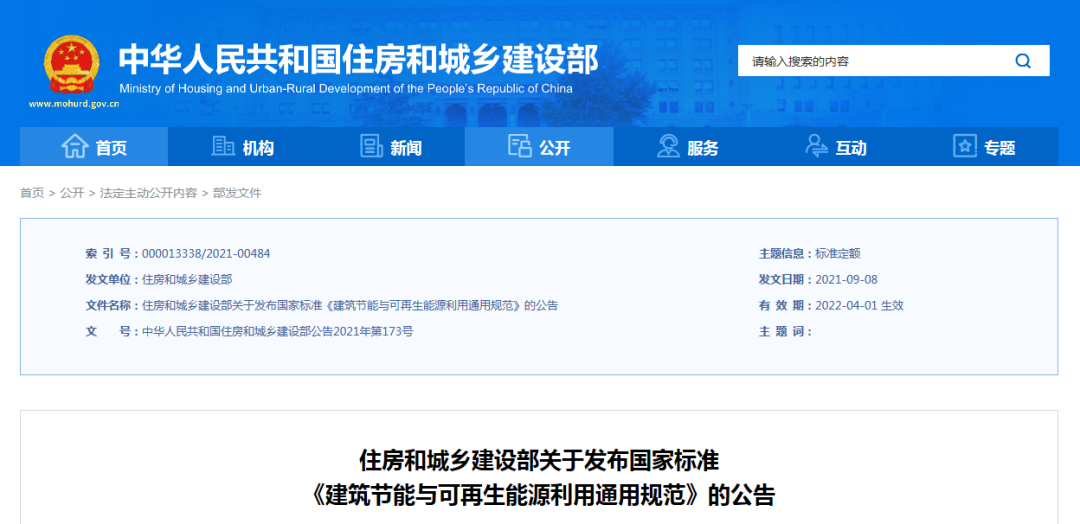Switch to the 新闻 navigation tab
Viewport: 1080px width, 524px height.
tap(406, 148)
